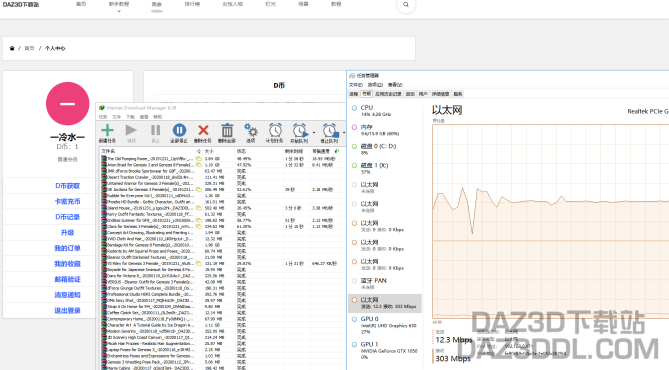Click the pink user avatar circle
Image resolution: width=669 pixels, height=370 pixels.
click(67, 104)
